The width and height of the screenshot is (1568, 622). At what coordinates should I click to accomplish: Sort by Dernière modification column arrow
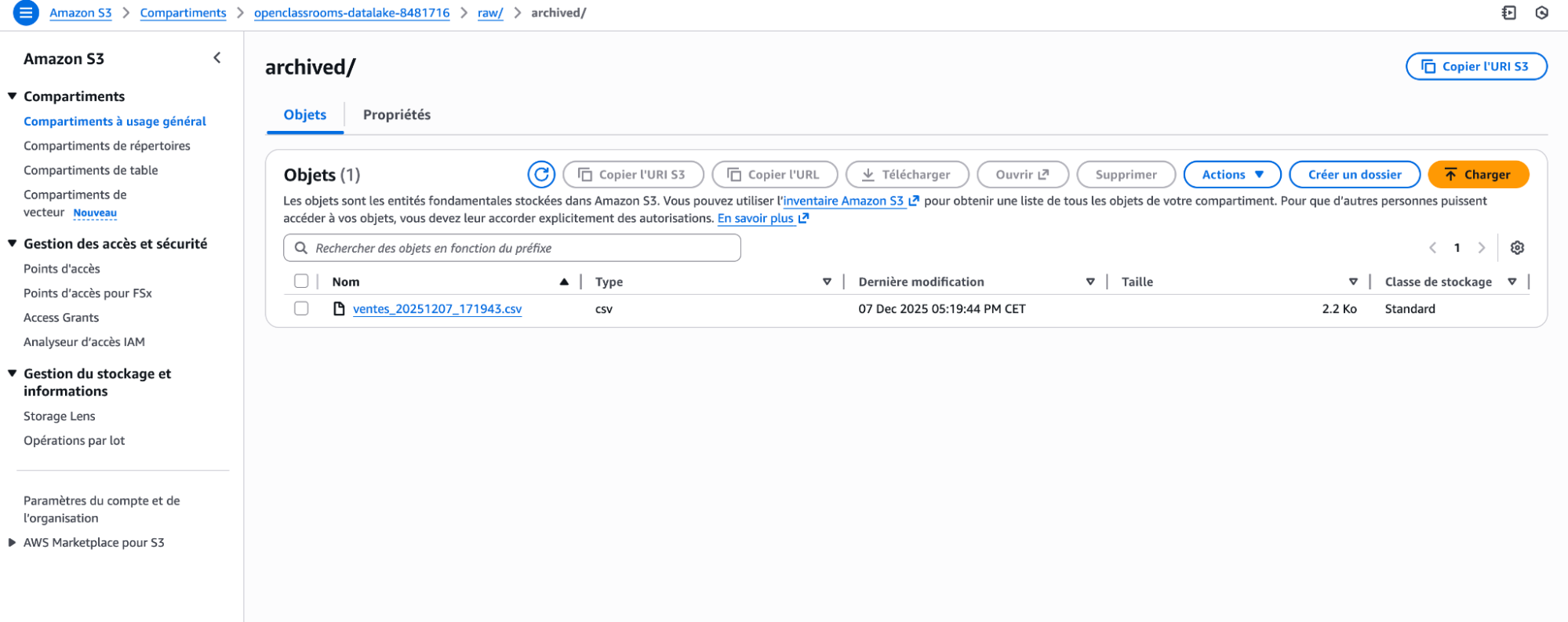coord(1090,282)
